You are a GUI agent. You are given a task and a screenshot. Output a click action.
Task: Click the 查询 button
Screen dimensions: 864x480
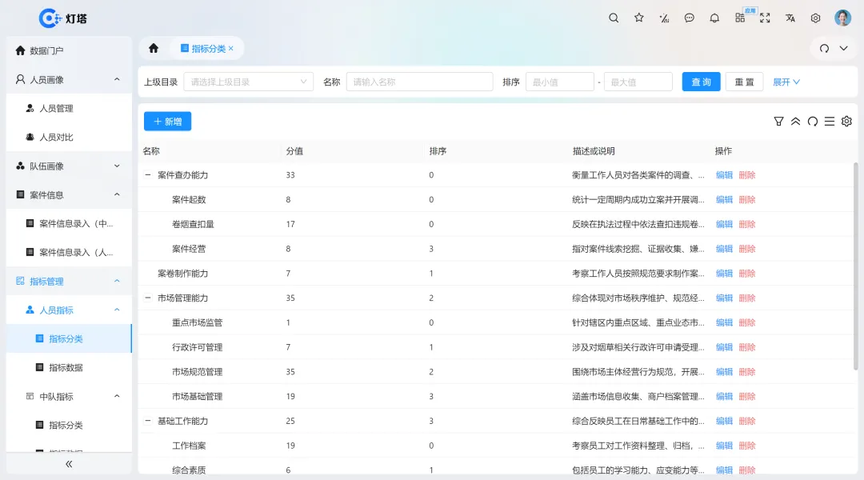pyautogui.click(x=701, y=82)
